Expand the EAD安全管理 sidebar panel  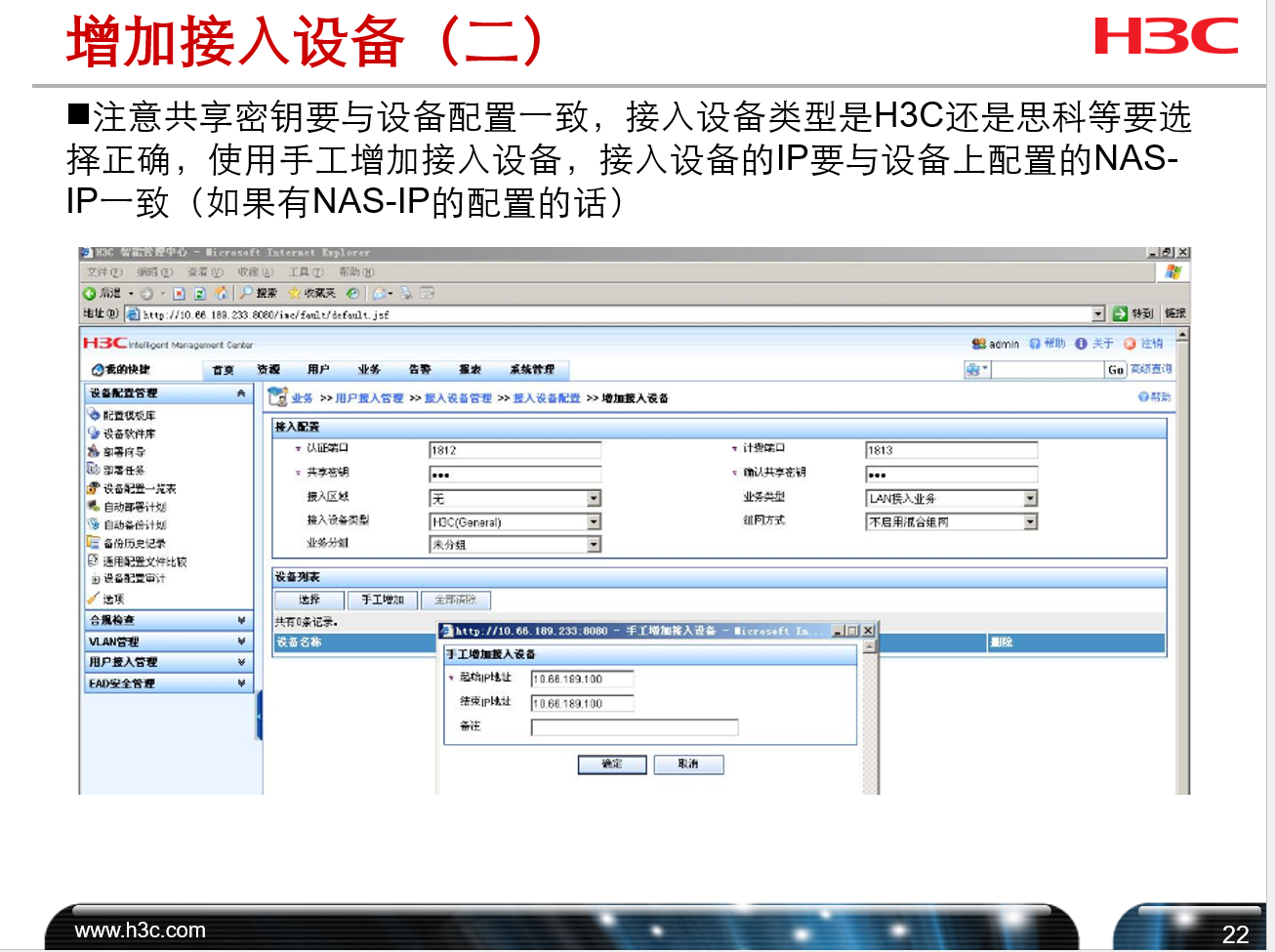coord(241,683)
